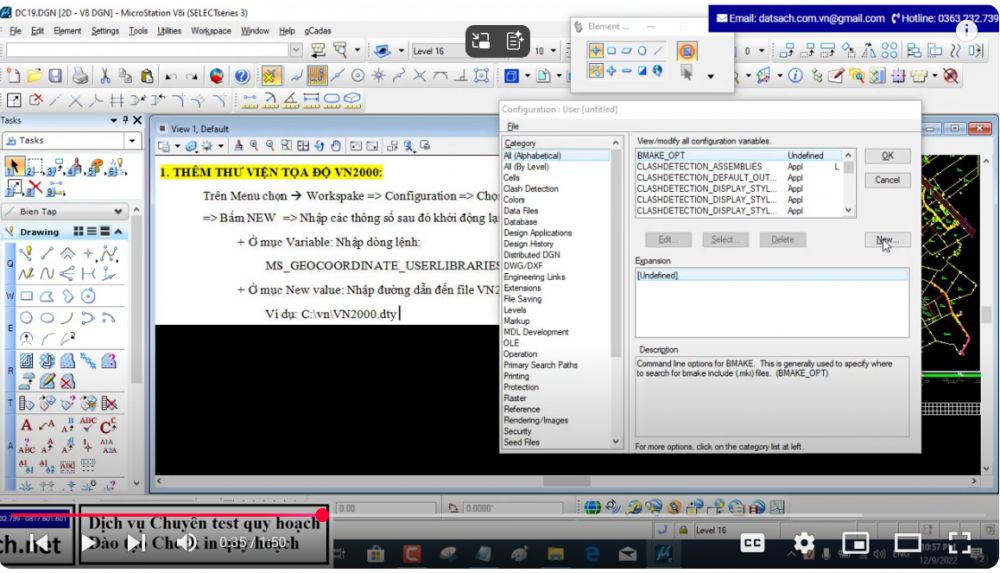Image resolution: width=1000 pixels, height=573 pixels.
Task: Click the Cut scissors icon
Action: pos(105,76)
